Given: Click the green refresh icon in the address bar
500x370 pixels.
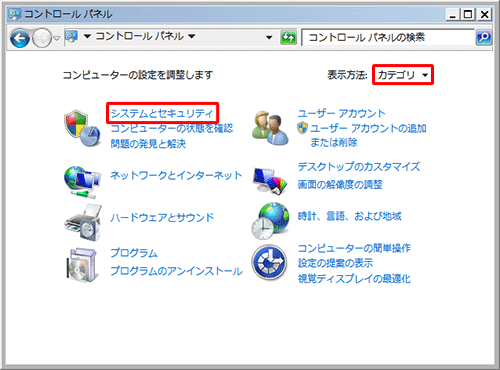Looking at the screenshot, I should 288,37.
